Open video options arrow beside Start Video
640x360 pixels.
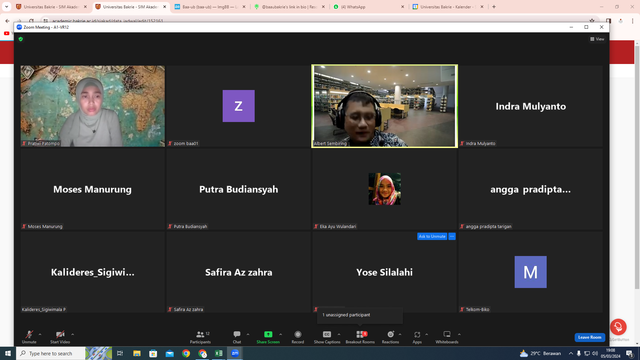point(73,334)
